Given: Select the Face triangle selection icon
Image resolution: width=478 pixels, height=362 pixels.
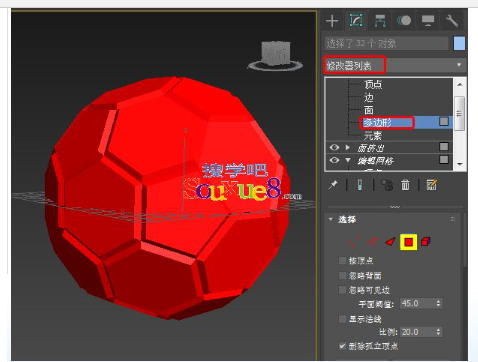Looking at the screenshot, I should (390, 242).
